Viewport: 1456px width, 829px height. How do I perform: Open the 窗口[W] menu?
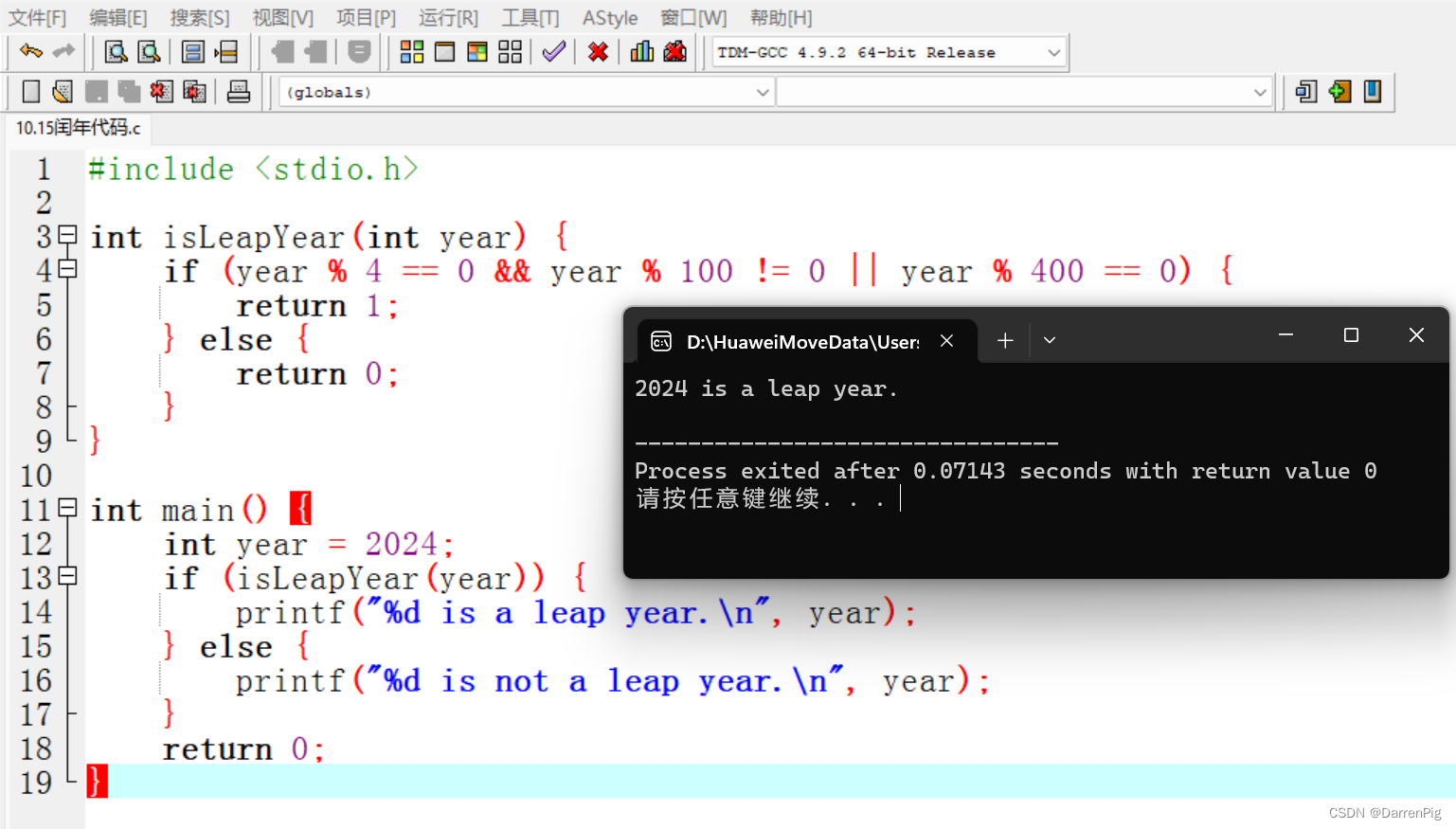pyautogui.click(x=693, y=18)
